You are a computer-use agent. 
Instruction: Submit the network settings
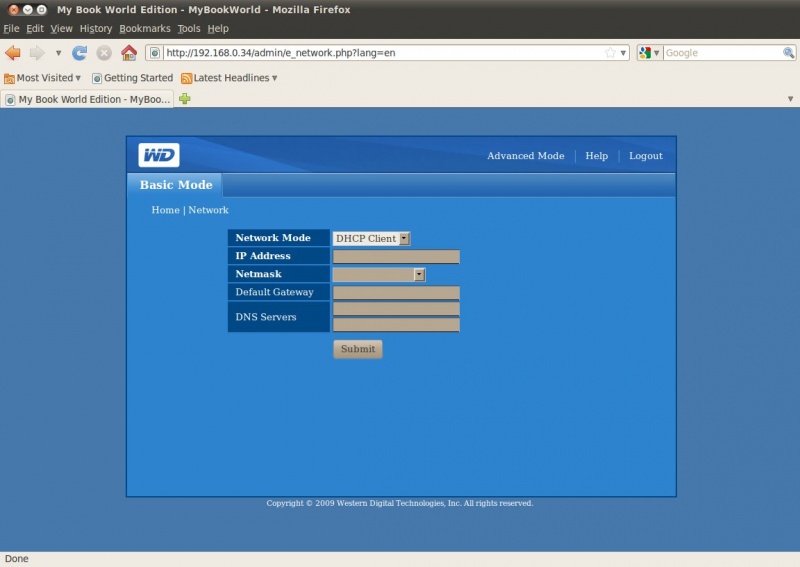(358, 349)
